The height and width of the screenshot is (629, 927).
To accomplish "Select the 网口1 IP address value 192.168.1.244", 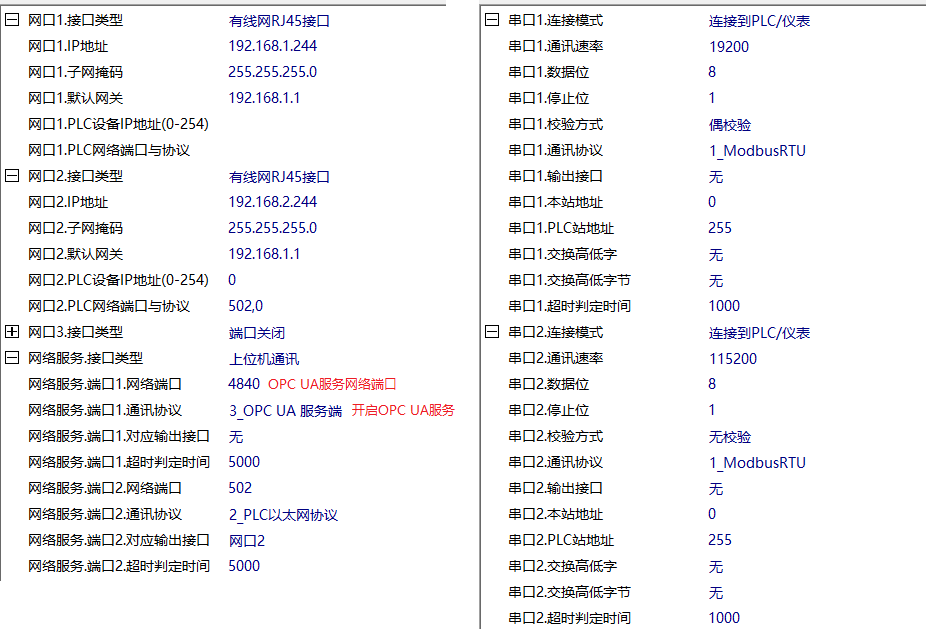I will [x=273, y=46].
